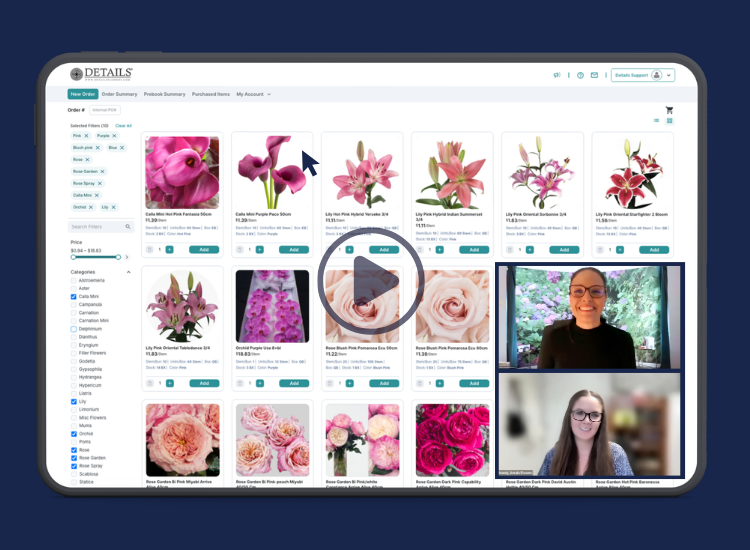The height and width of the screenshot is (550, 750).
Task: Switch to list view layout
Action: pyautogui.click(x=657, y=121)
